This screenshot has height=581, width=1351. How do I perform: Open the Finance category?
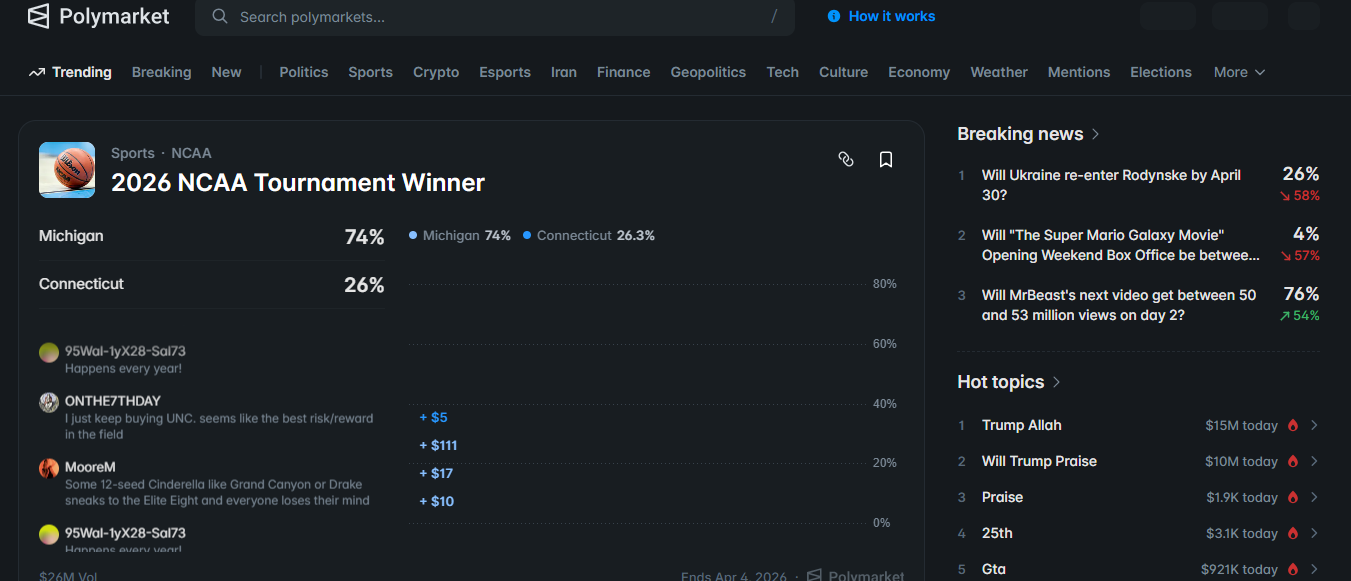[624, 72]
